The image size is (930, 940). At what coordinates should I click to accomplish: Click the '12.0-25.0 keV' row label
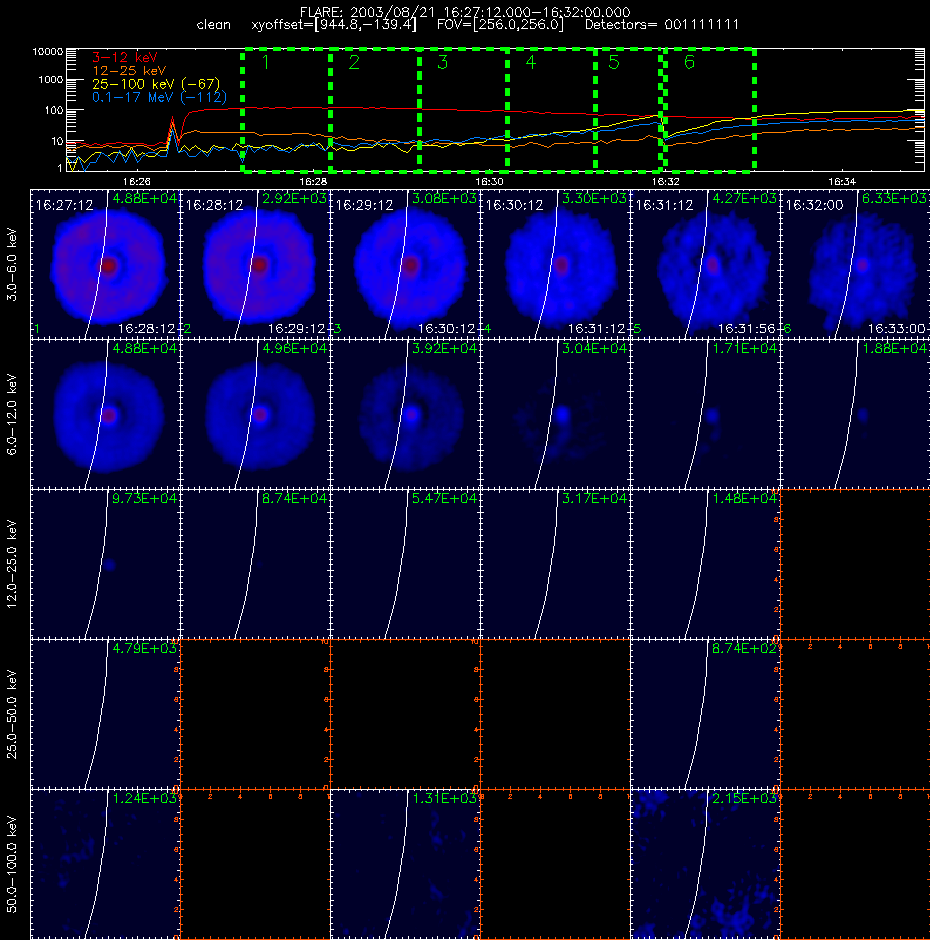[12, 564]
